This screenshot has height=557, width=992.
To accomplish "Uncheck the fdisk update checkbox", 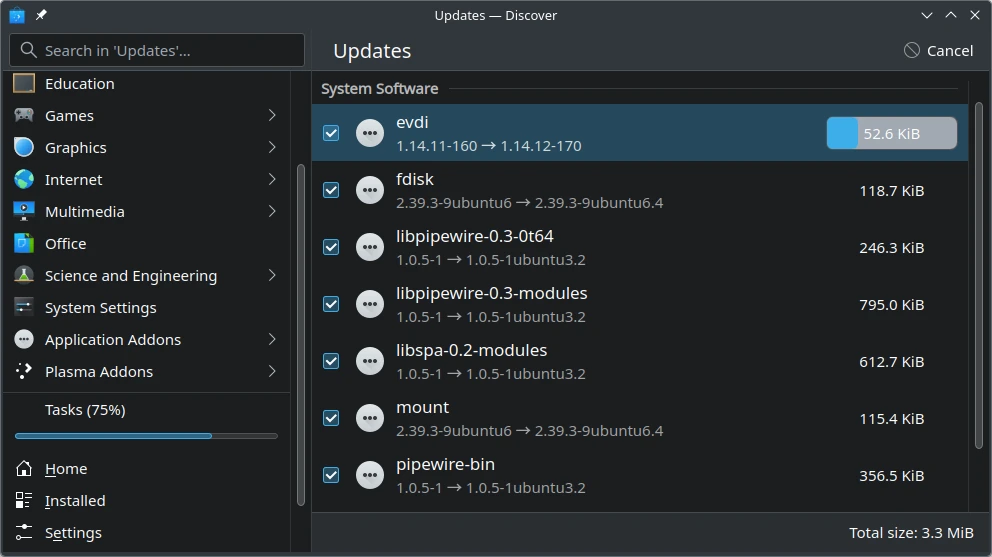I will point(331,190).
